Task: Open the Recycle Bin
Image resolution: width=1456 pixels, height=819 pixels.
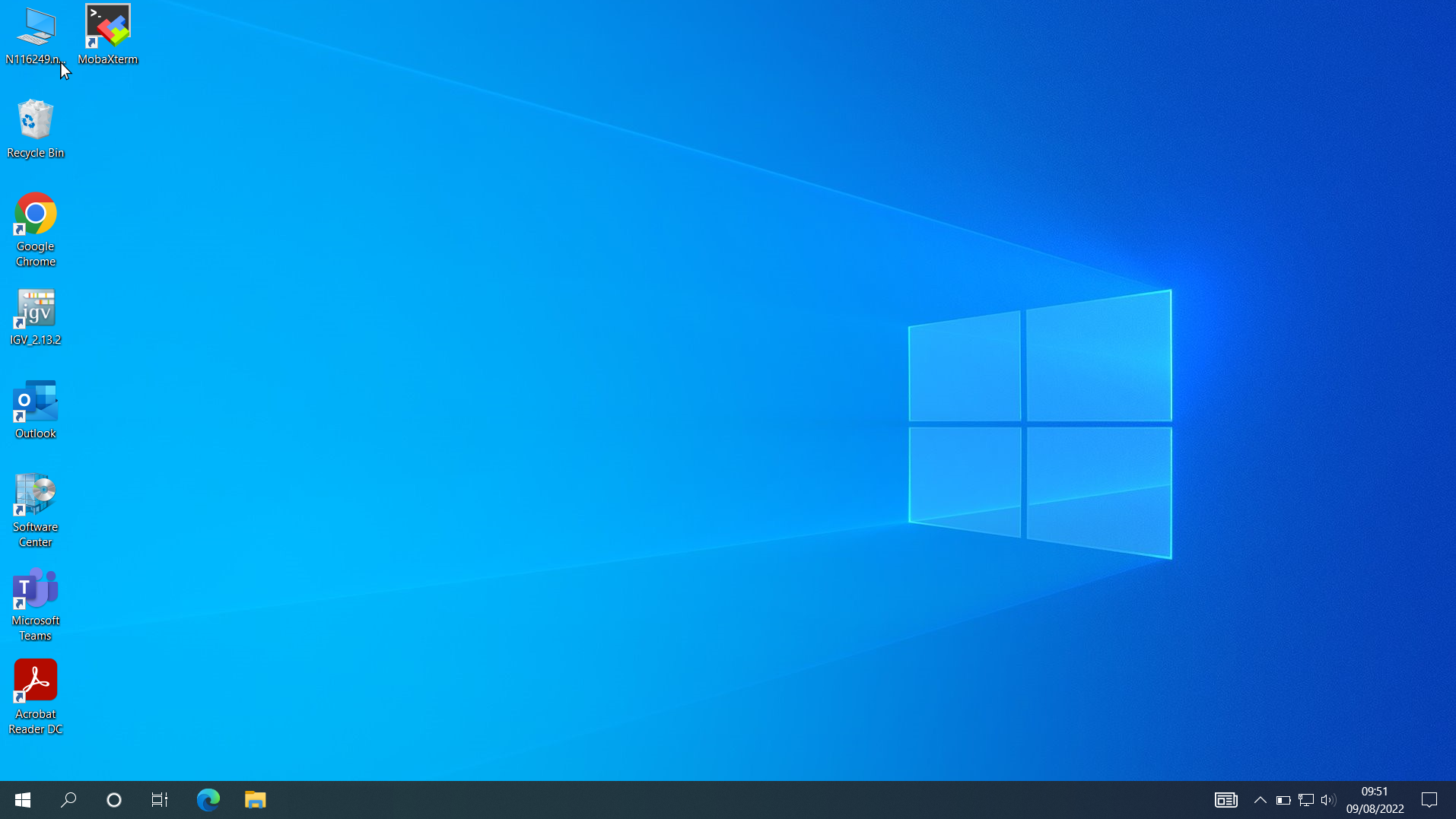Action: pyautogui.click(x=35, y=120)
